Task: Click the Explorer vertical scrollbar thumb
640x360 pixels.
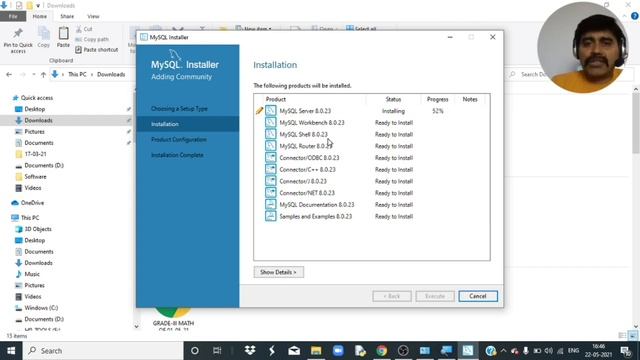Action: (x=636, y=122)
